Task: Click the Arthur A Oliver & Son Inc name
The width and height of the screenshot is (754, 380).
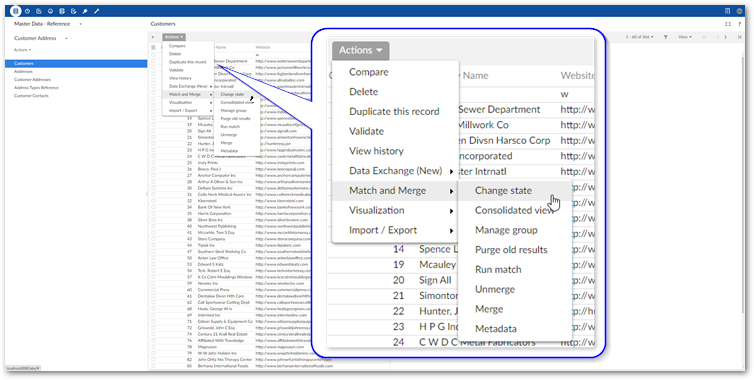Action: coord(220,182)
